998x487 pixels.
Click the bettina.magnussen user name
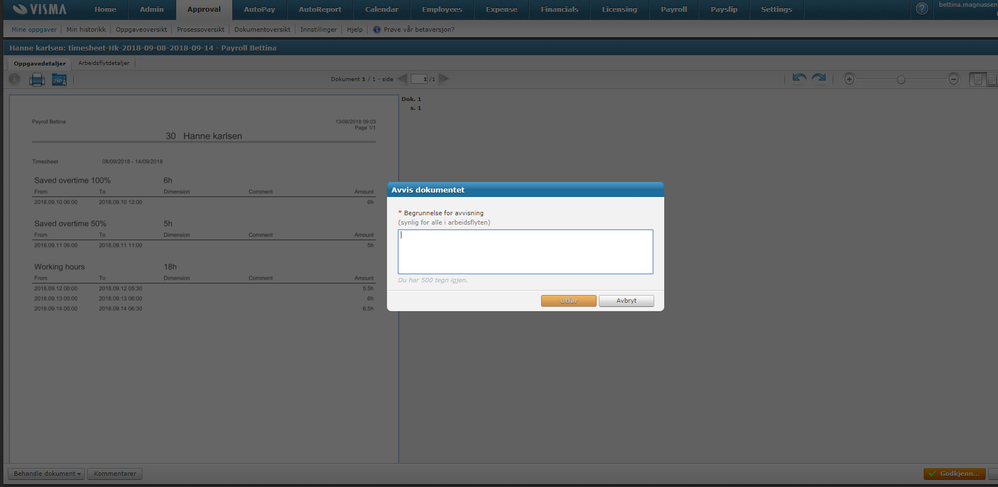coord(968,5)
